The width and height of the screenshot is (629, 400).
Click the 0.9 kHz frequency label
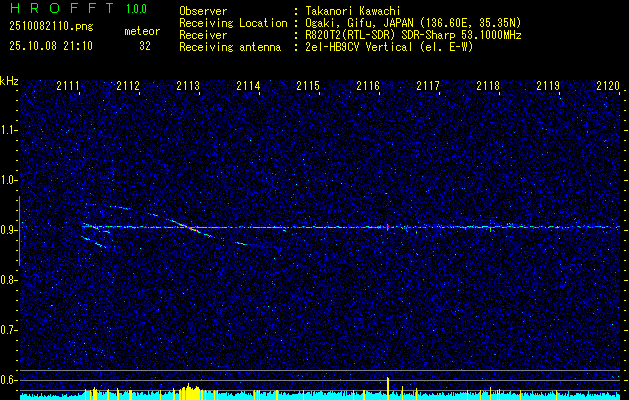tap(8, 230)
